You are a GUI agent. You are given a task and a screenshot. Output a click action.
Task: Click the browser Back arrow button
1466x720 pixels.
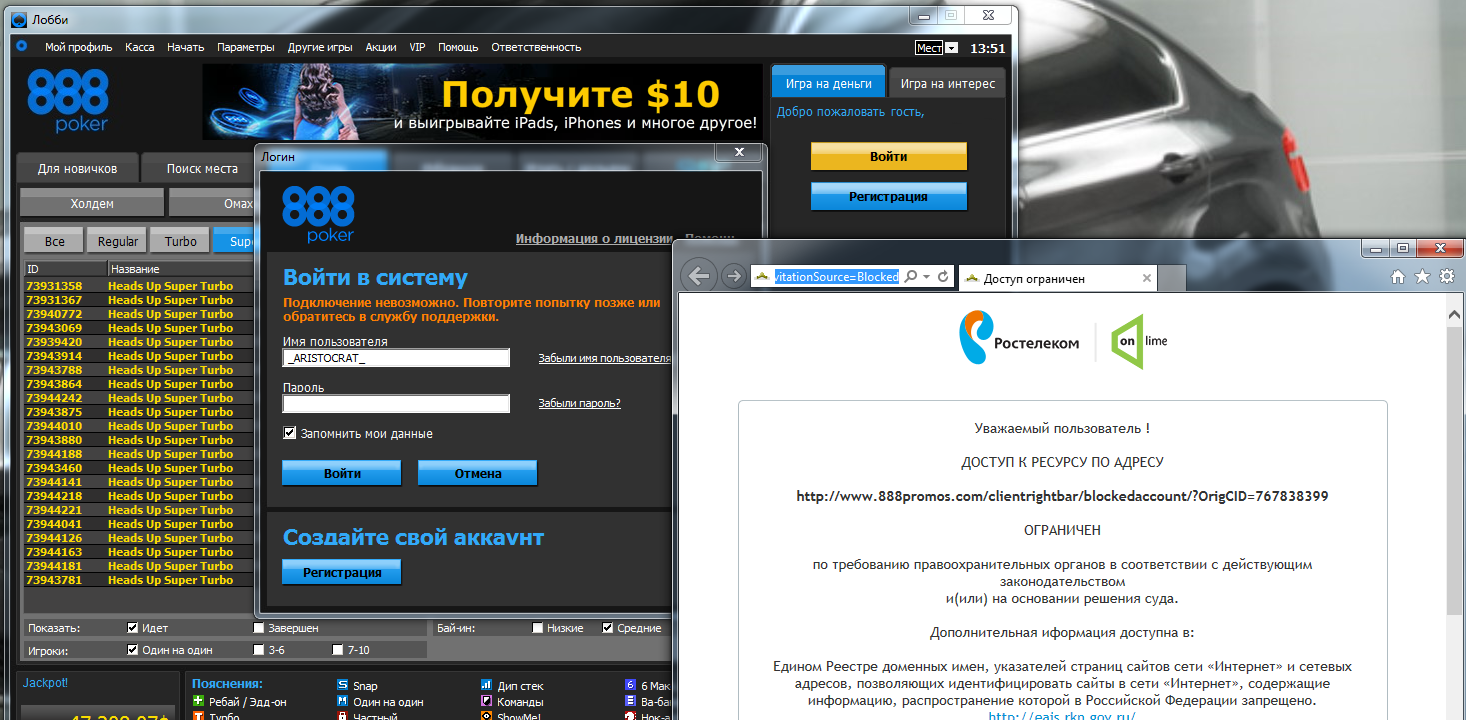(700, 276)
